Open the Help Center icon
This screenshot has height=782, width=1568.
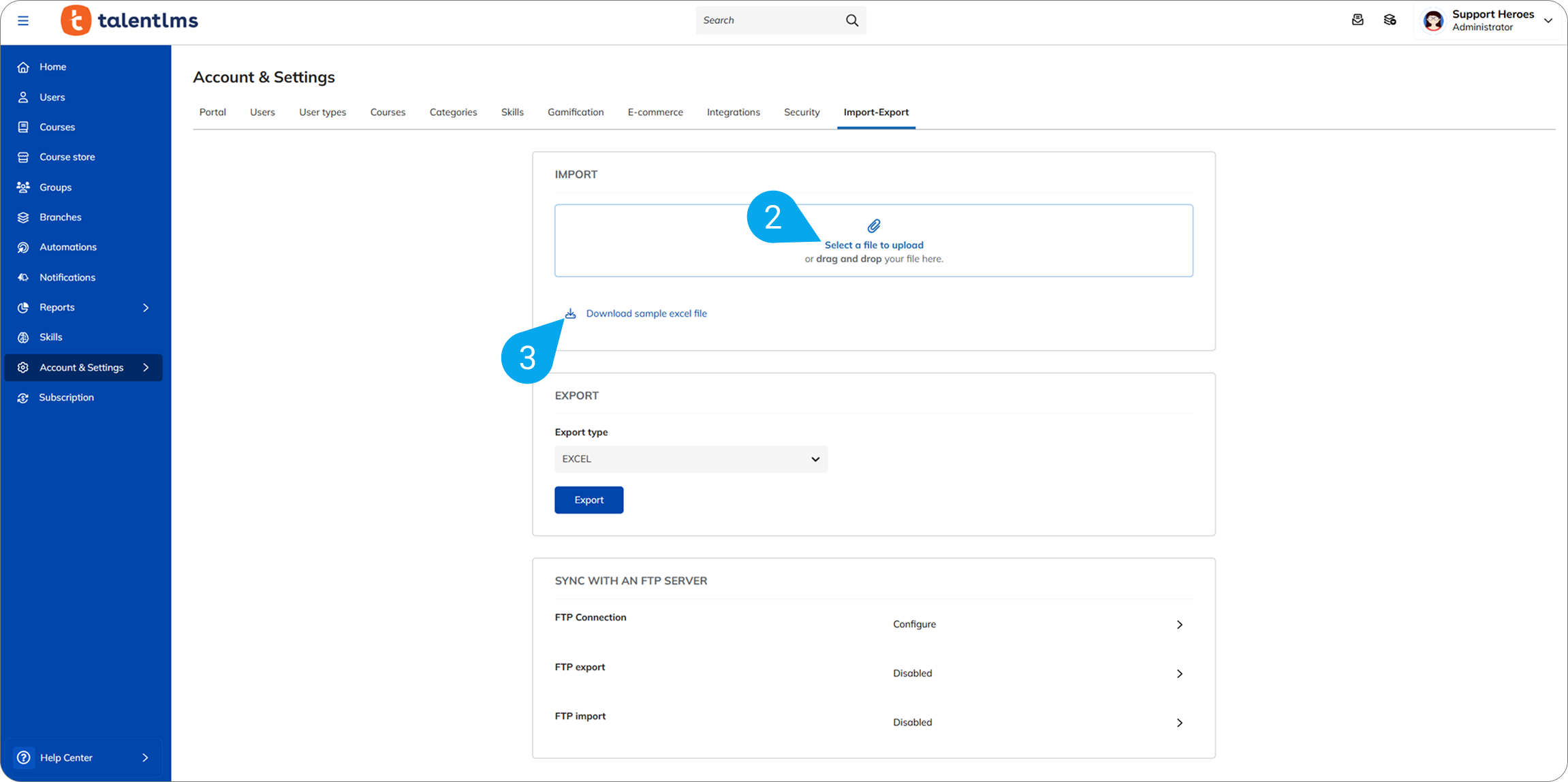tap(23, 757)
